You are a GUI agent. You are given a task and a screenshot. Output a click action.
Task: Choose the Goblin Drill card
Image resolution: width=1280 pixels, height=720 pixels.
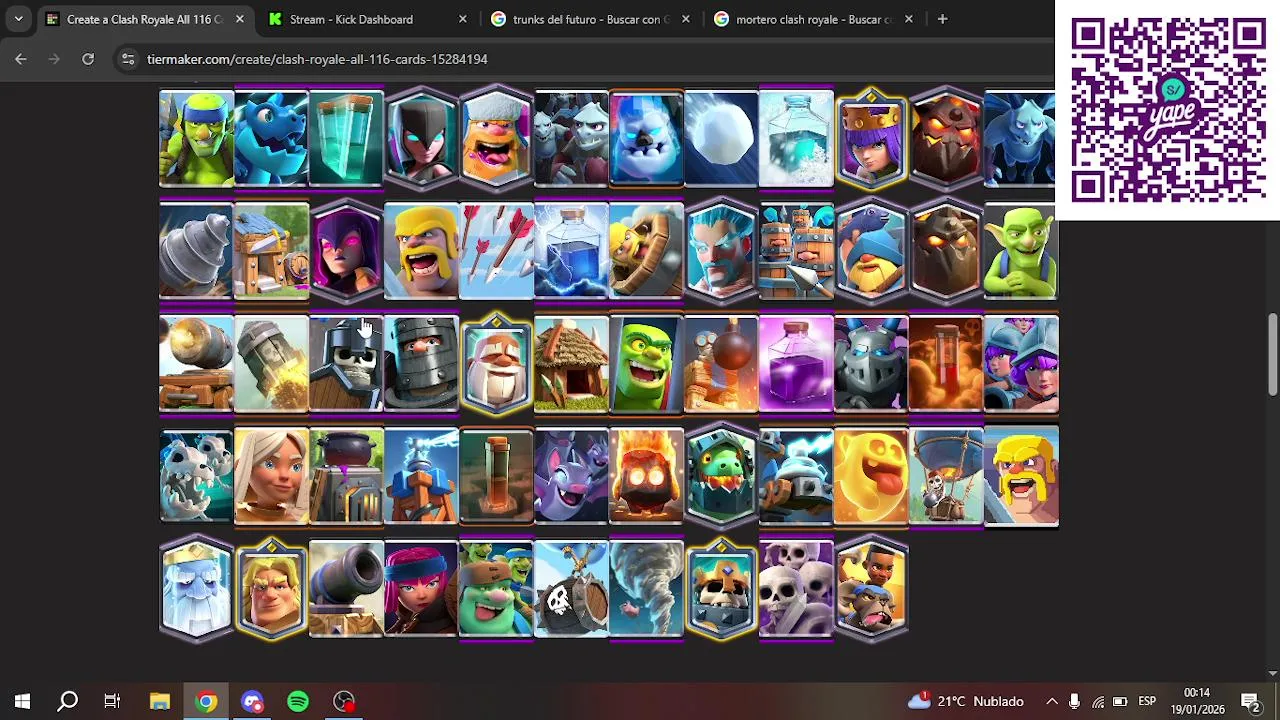196,251
